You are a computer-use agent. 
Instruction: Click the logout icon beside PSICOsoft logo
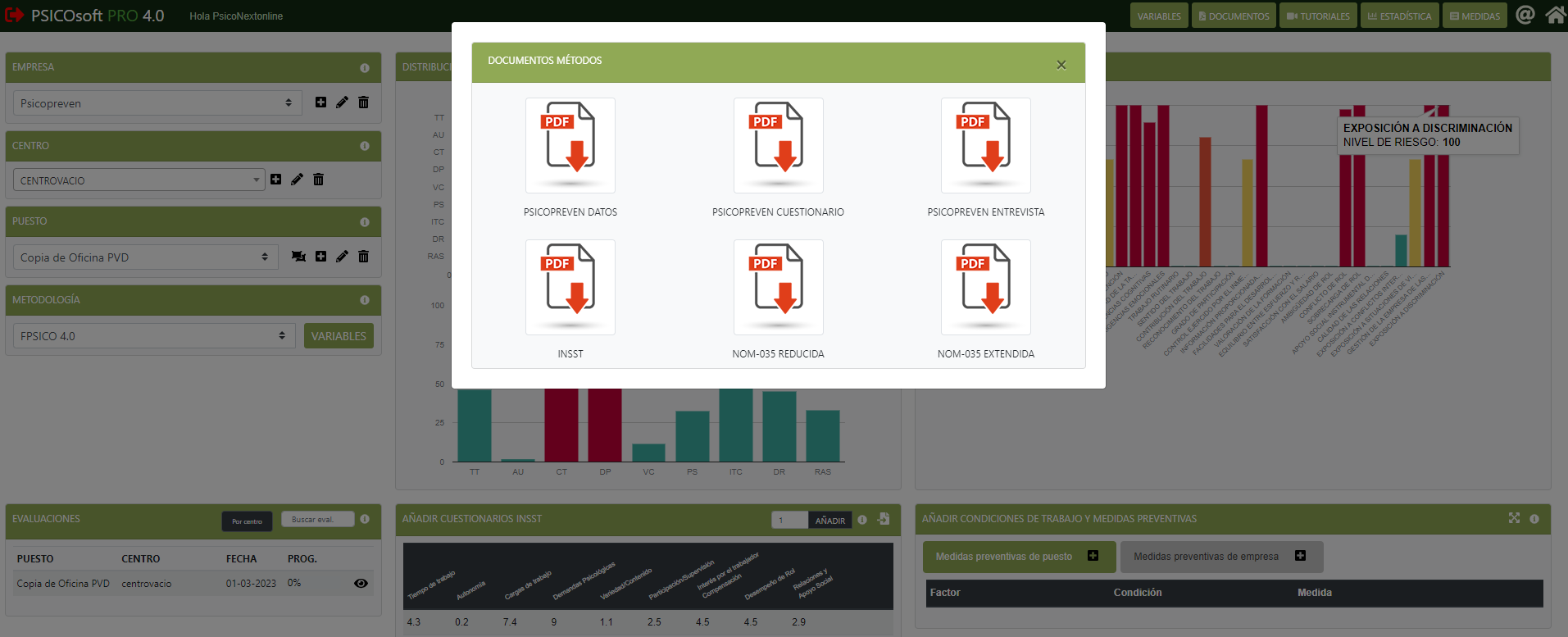pos(14,15)
